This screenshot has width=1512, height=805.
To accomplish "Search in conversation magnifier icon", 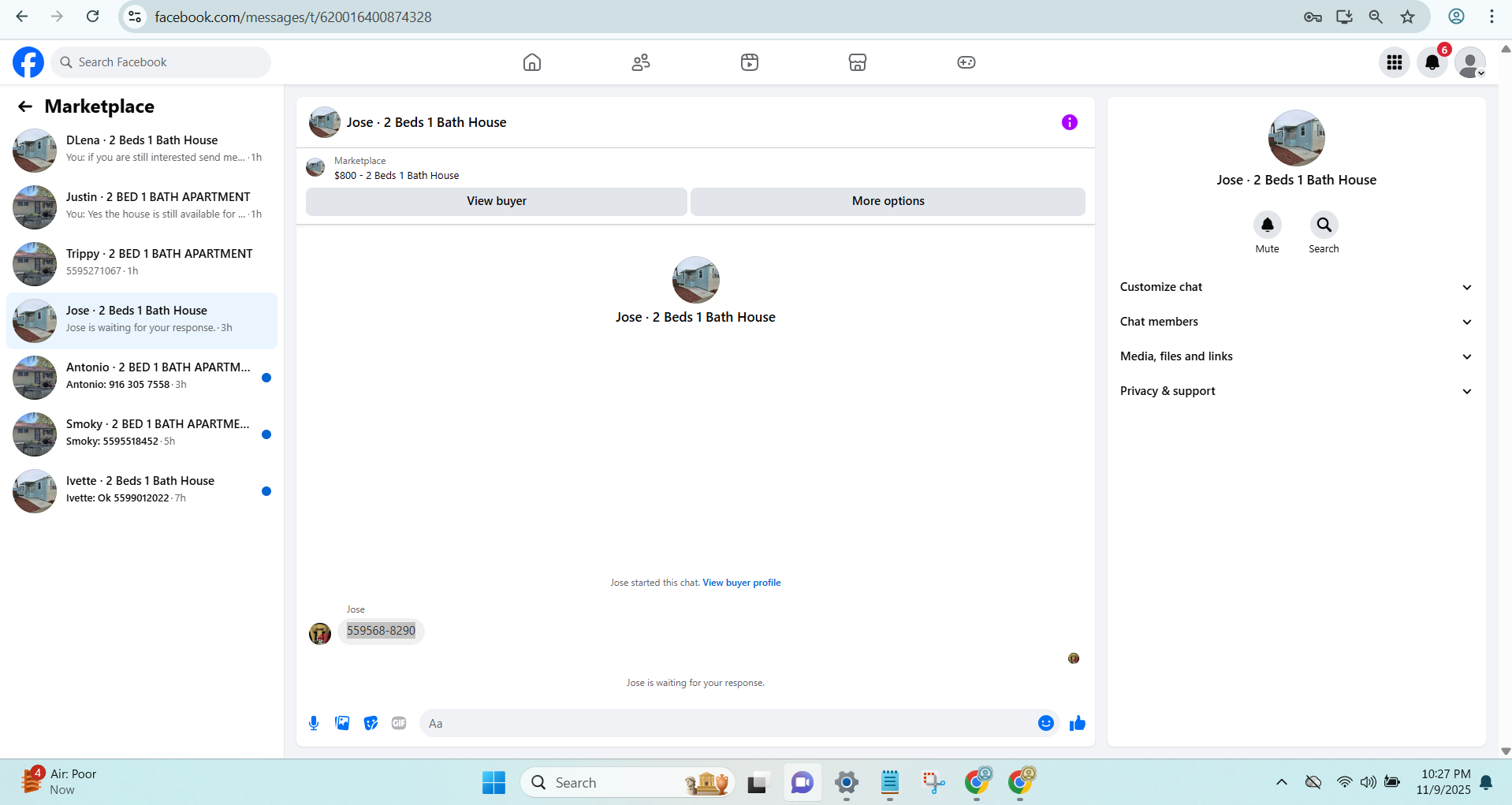I will tap(1324, 225).
